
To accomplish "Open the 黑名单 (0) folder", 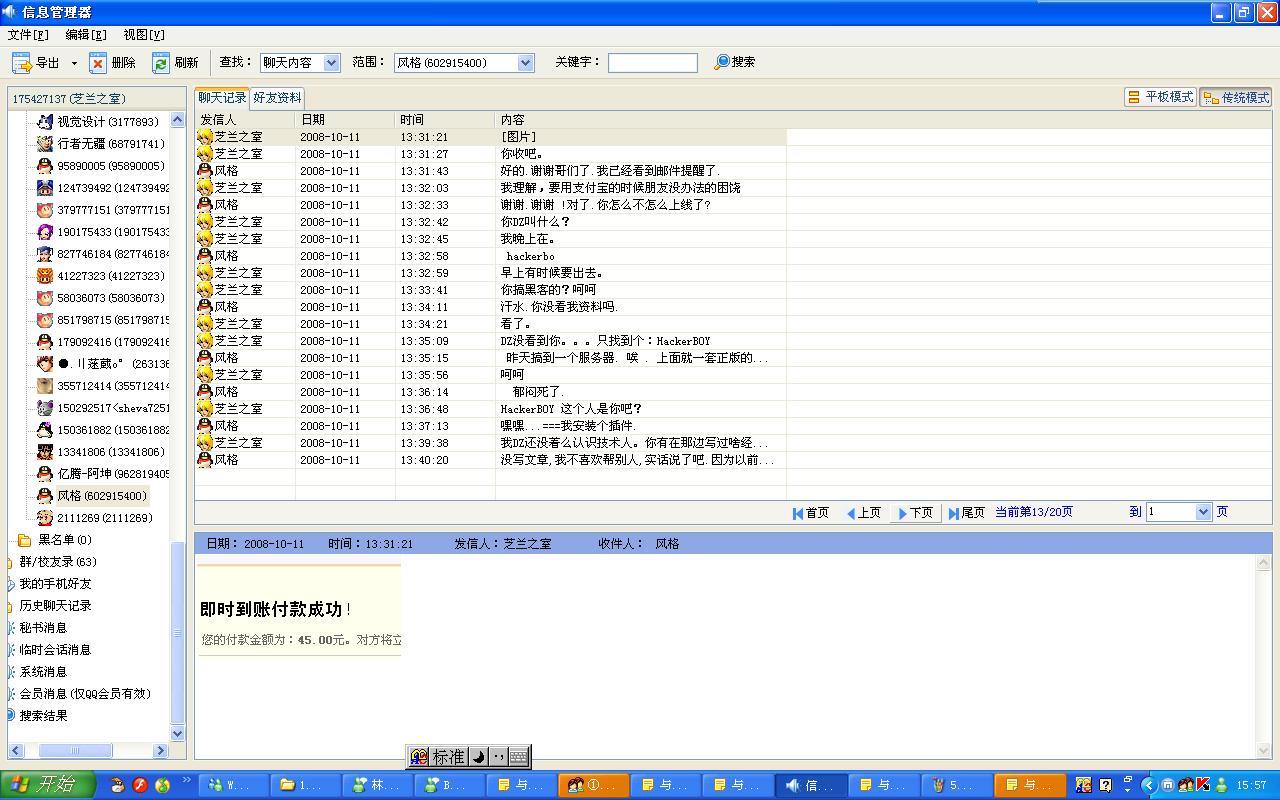I will 64,540.
